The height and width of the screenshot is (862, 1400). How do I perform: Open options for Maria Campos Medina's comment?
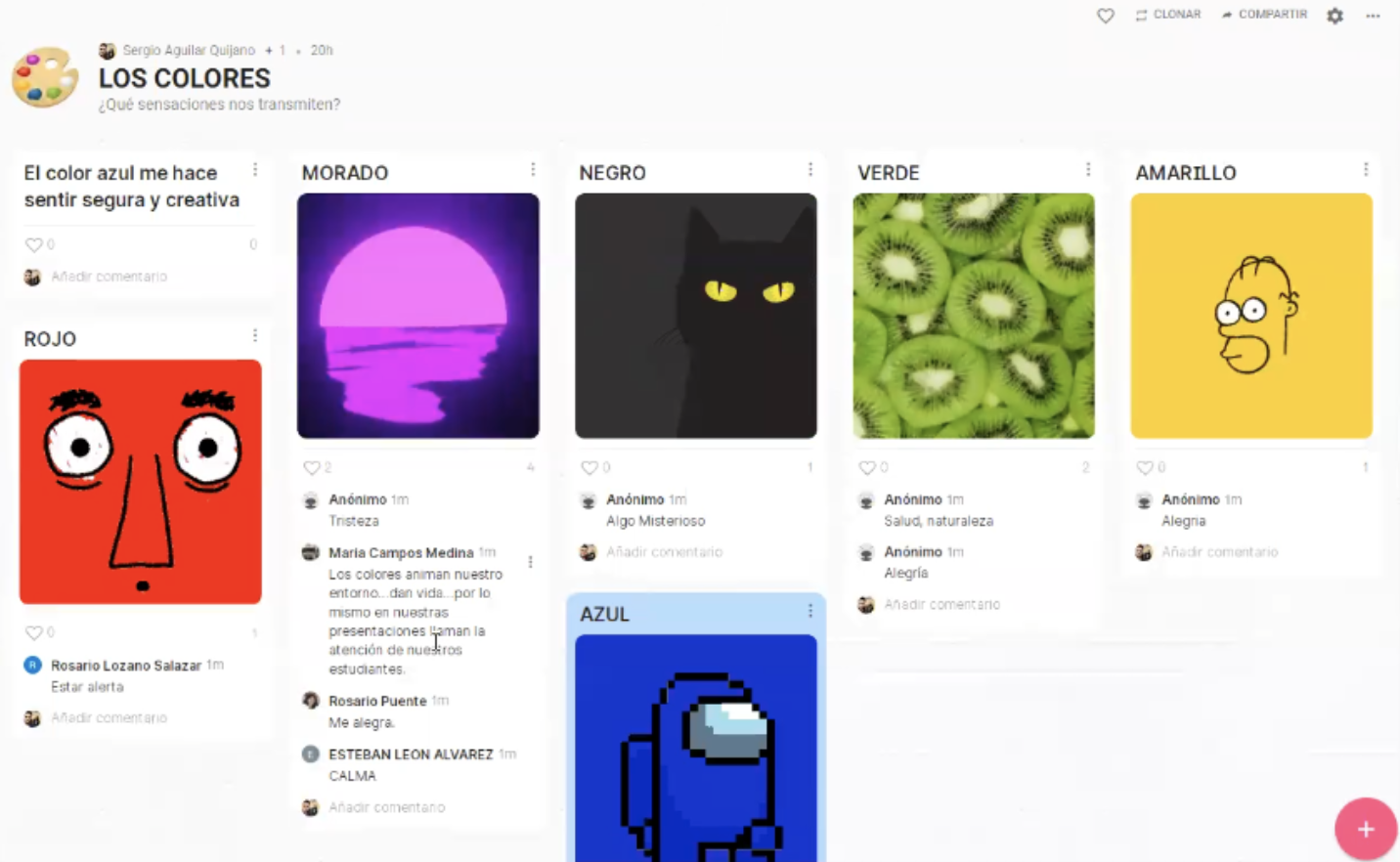[x=531, y=562]
